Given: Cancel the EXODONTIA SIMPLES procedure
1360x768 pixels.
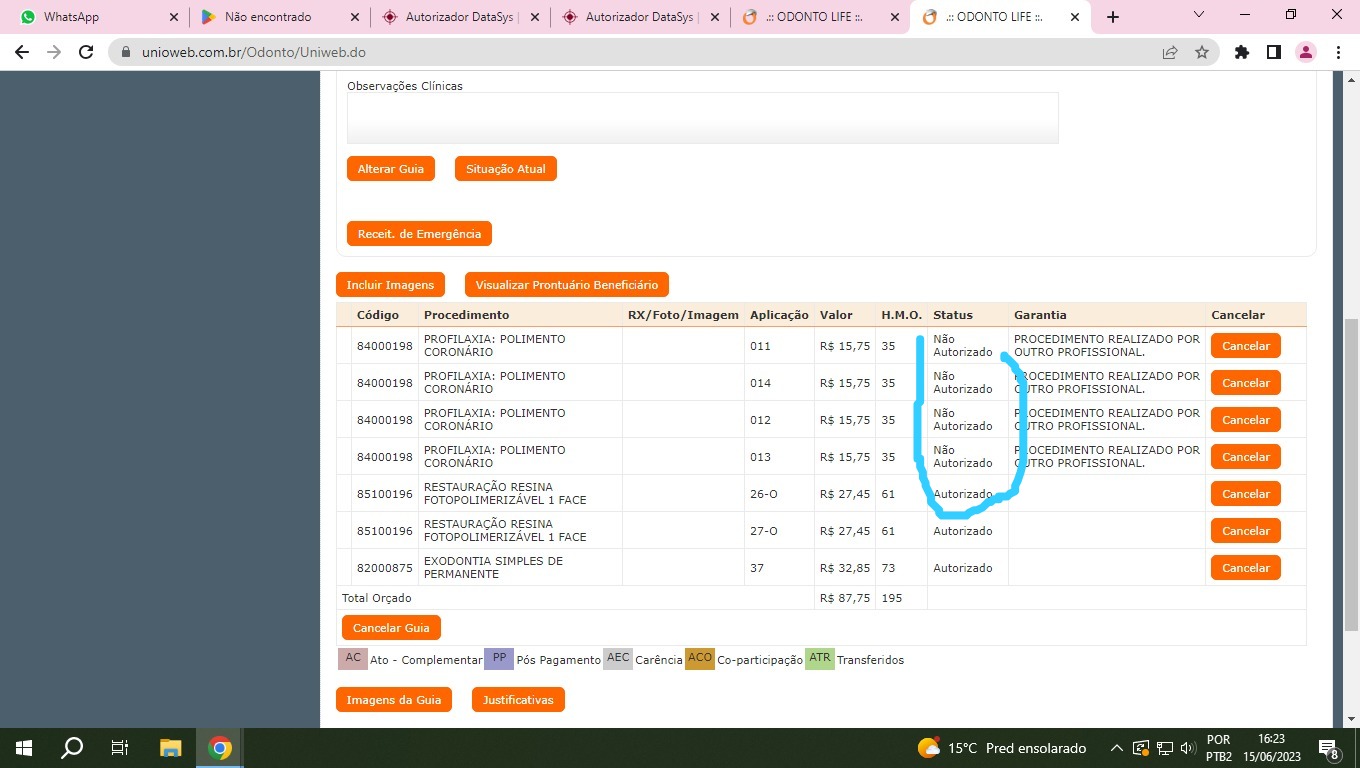Looking at the screenshot, I should coord(1246,568).
